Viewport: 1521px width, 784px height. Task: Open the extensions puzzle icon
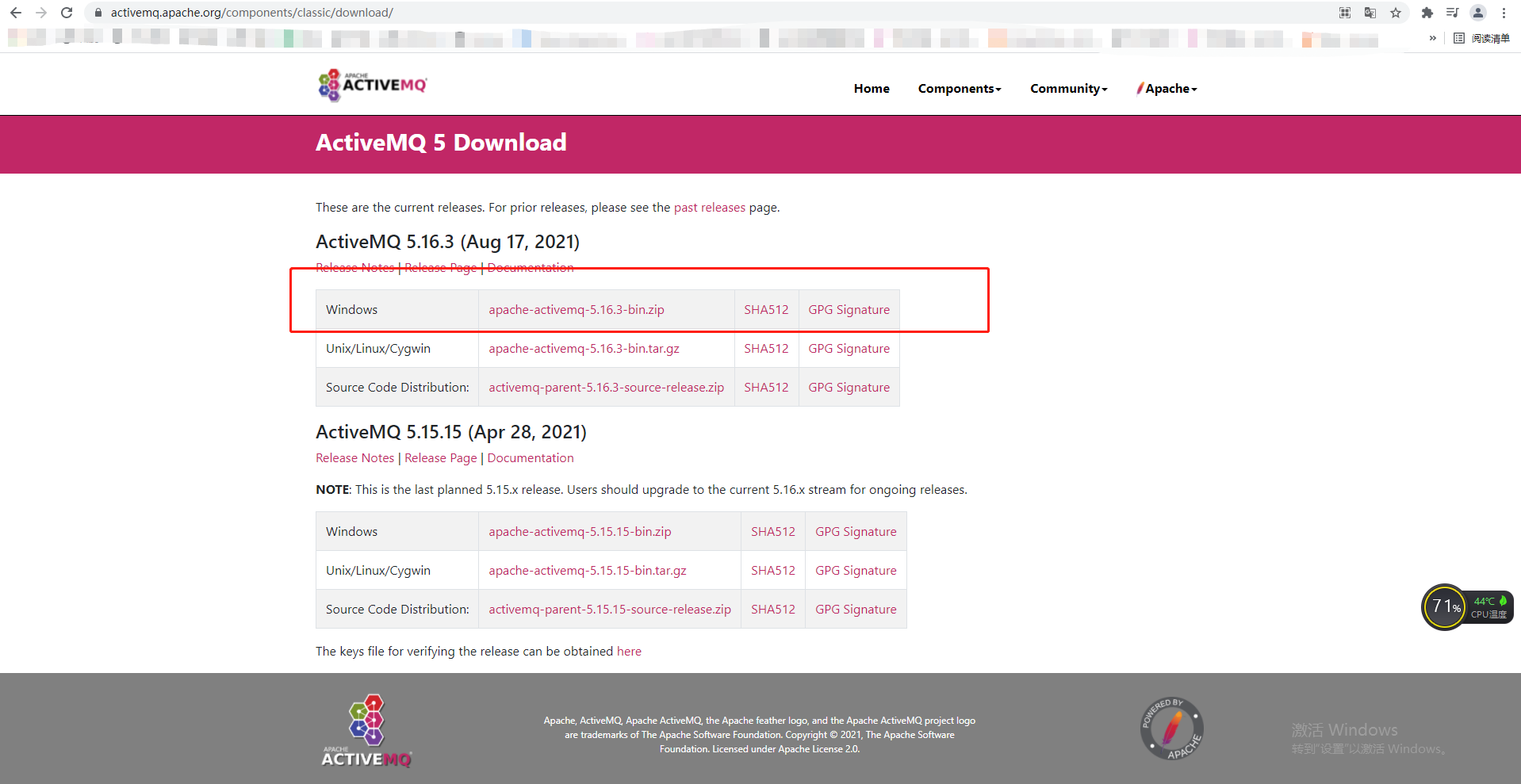coord(1427,13)
